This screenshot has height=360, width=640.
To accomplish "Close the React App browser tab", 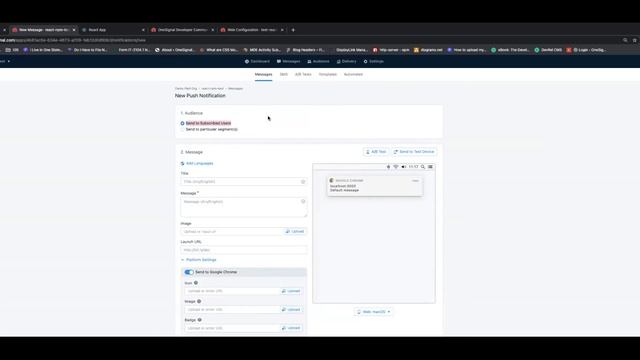I will (143, 30).
